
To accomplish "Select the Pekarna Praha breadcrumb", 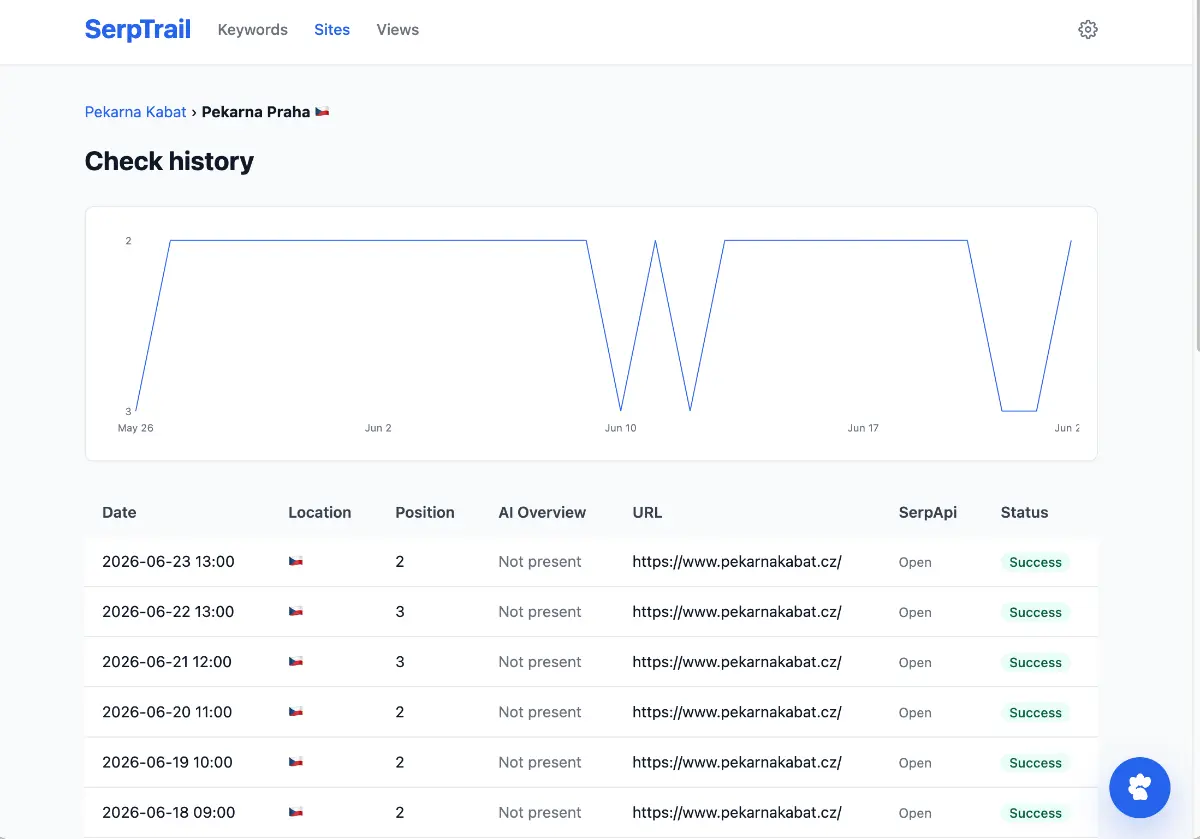I will point(256,112).
